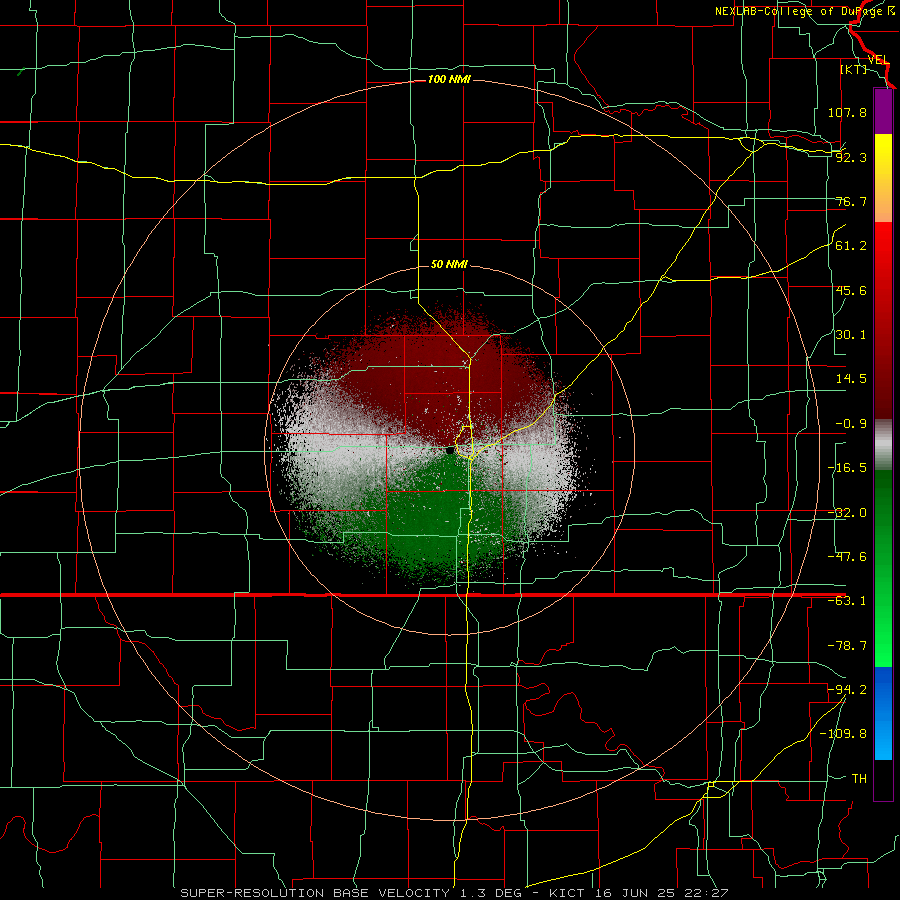Select the 30.1 legend value
The height and width of the screenshot is (900, 900).
point(851,335)
